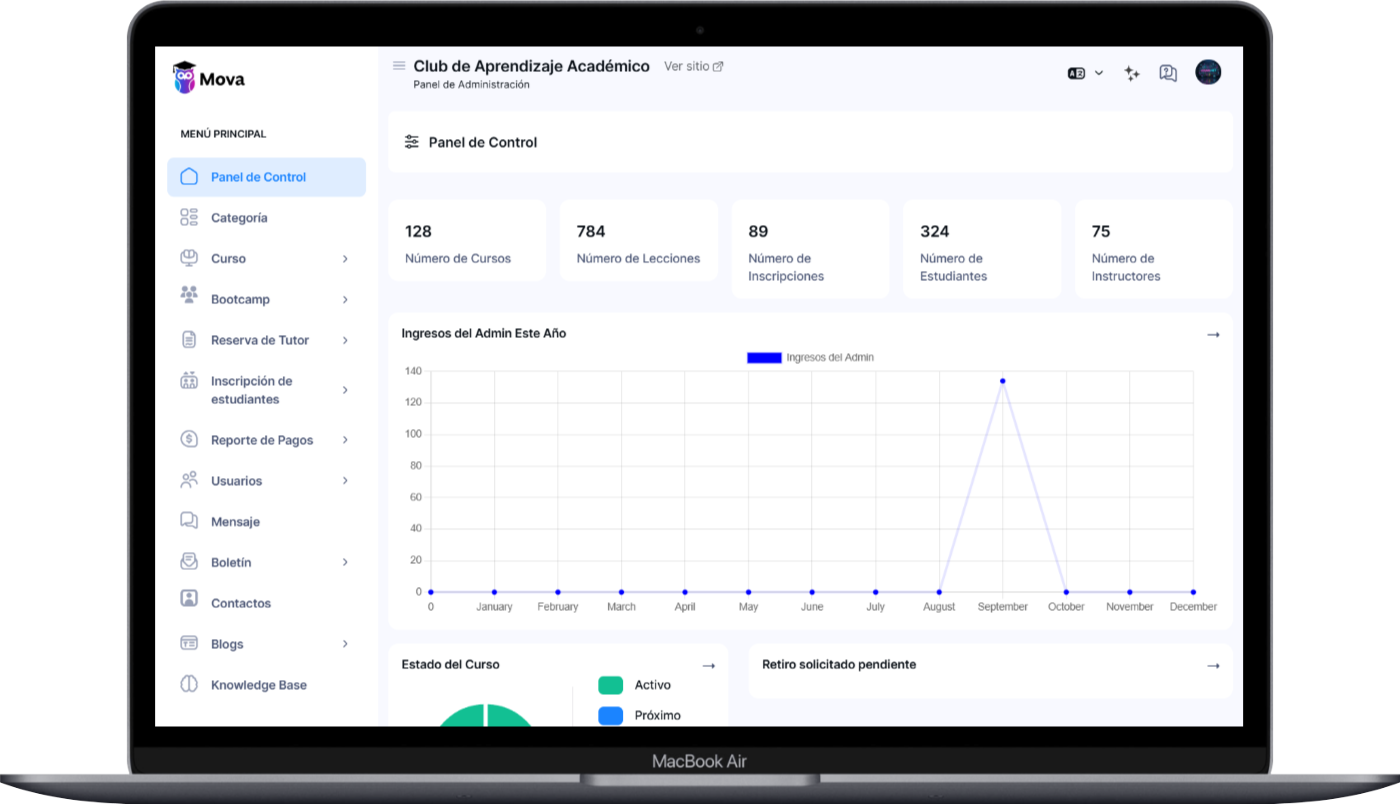Click the September data point on chart
The height and width of the screenshot is (804, 1400).
pyautogui.click(x=1002, y=381)
